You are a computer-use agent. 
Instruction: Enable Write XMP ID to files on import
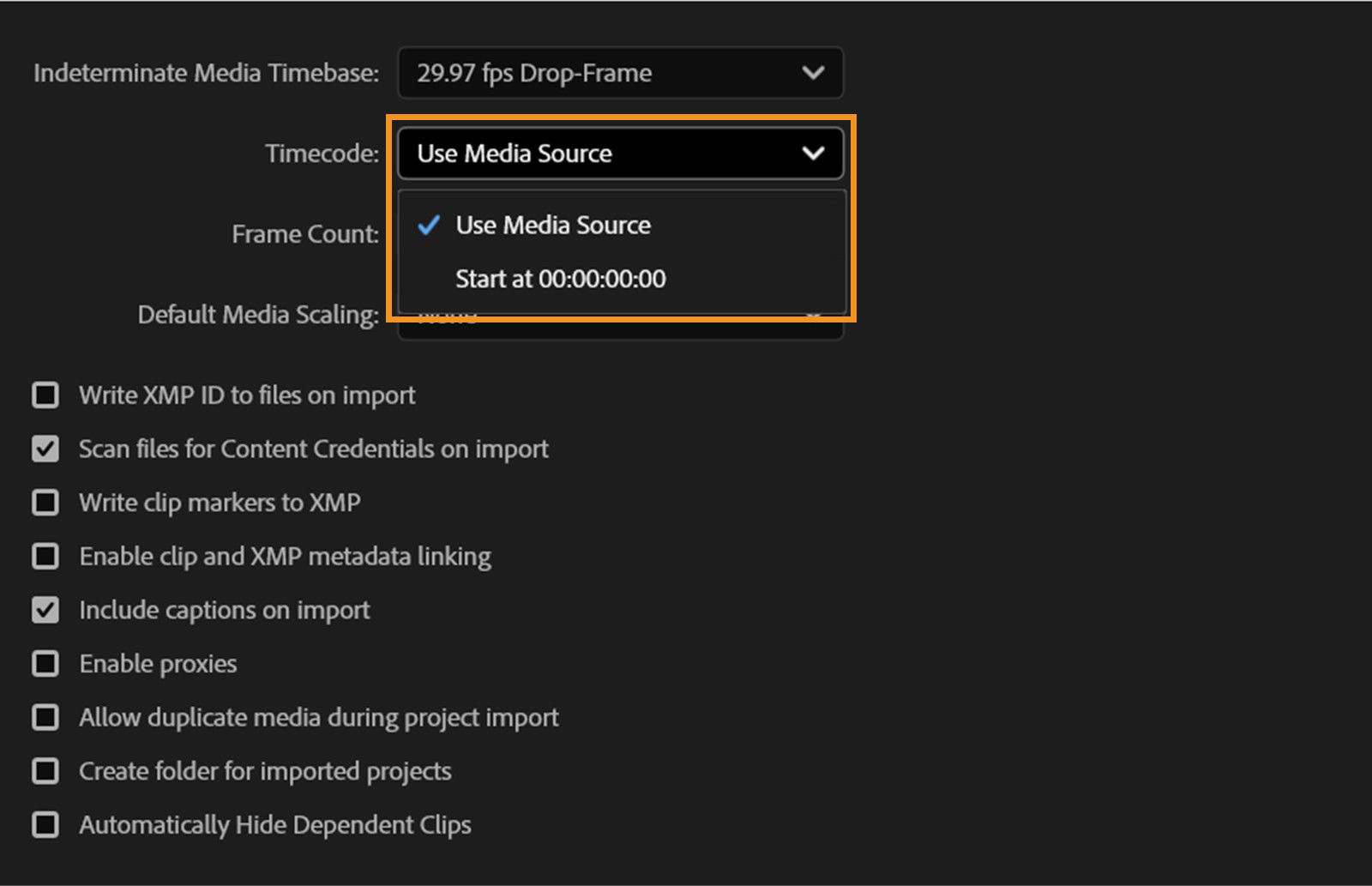(x=45, y=395)
